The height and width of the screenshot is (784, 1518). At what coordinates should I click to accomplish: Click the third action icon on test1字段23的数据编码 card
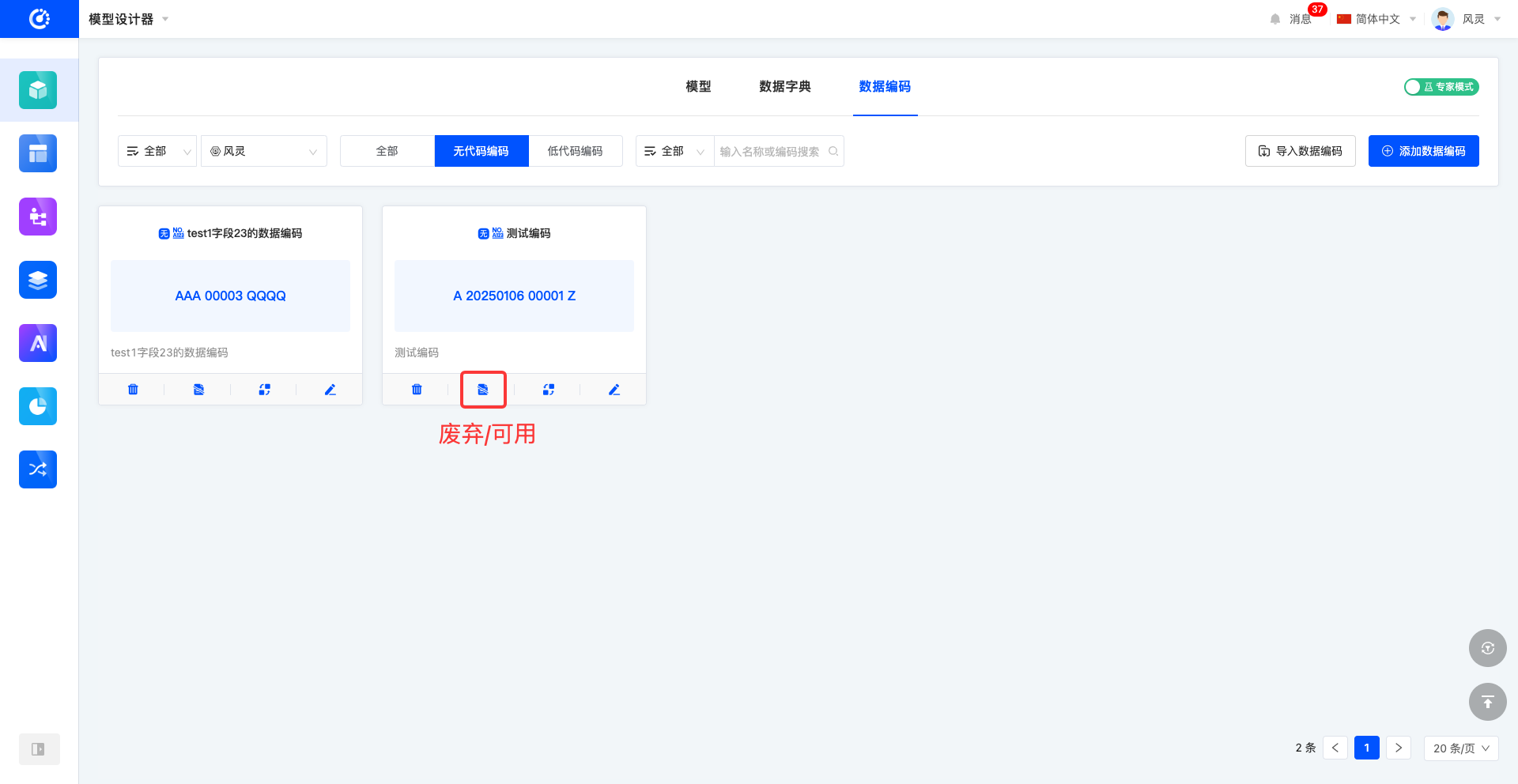pyautogui.click(x=264, y=390)
